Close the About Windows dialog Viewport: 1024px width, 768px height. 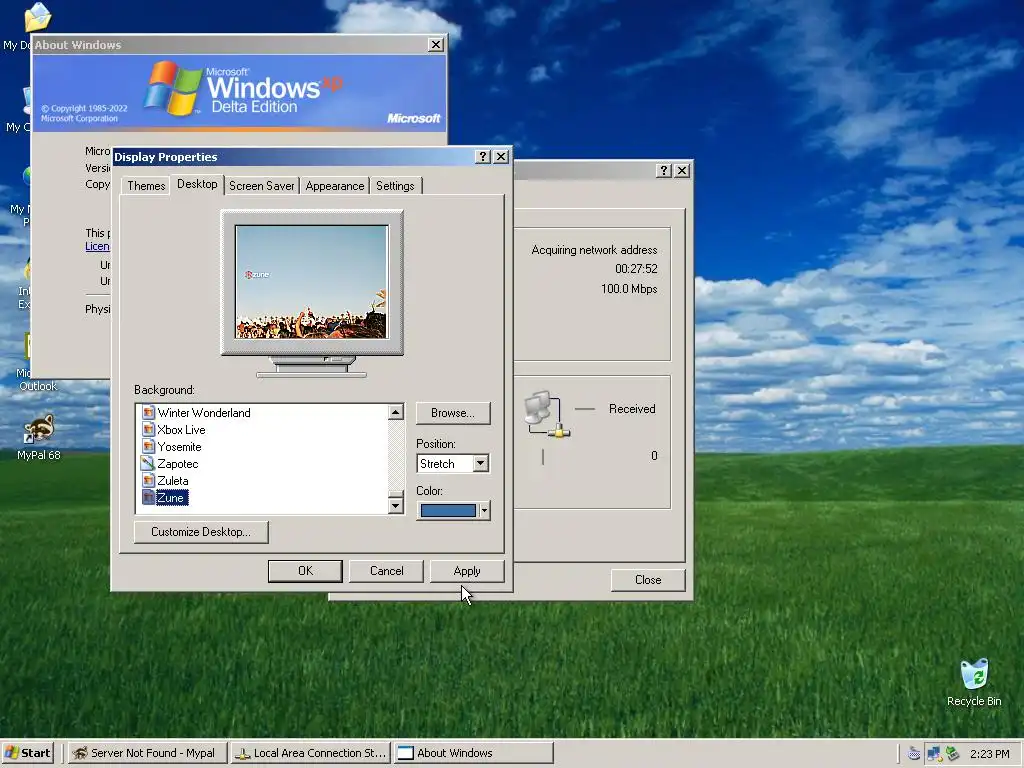pos(436,44)
